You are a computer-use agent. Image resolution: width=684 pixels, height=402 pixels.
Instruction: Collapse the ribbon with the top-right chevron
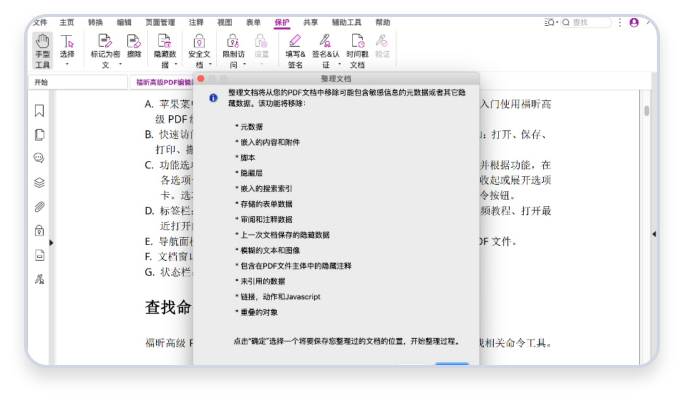(649, 22)
